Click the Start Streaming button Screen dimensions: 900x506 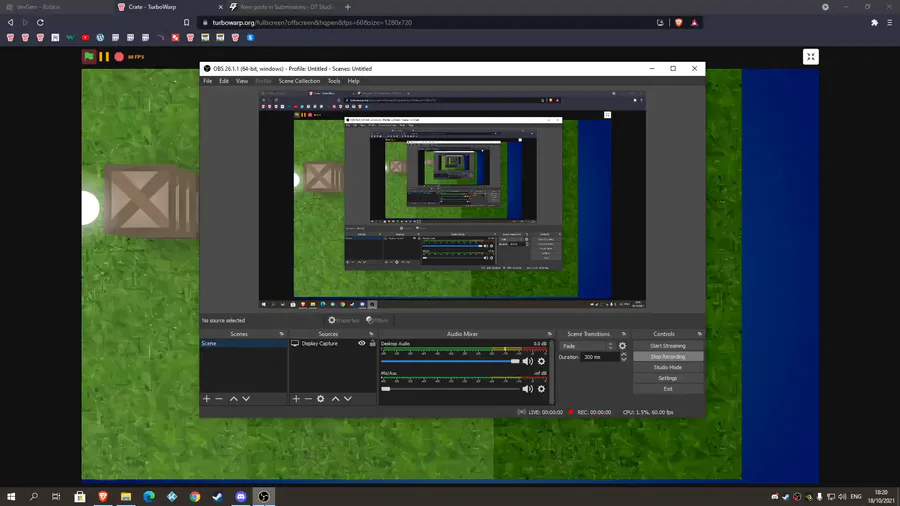coord(668,346)
